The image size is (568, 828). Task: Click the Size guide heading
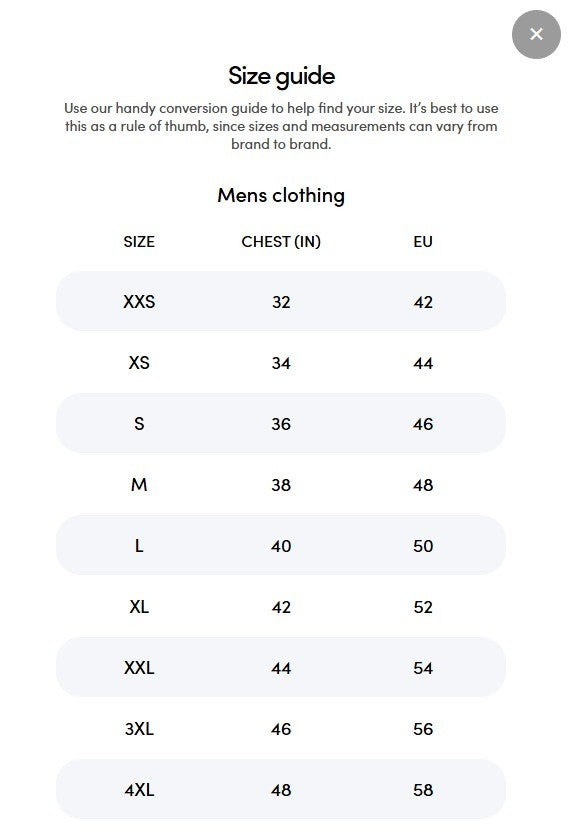(x=281, y=76)
